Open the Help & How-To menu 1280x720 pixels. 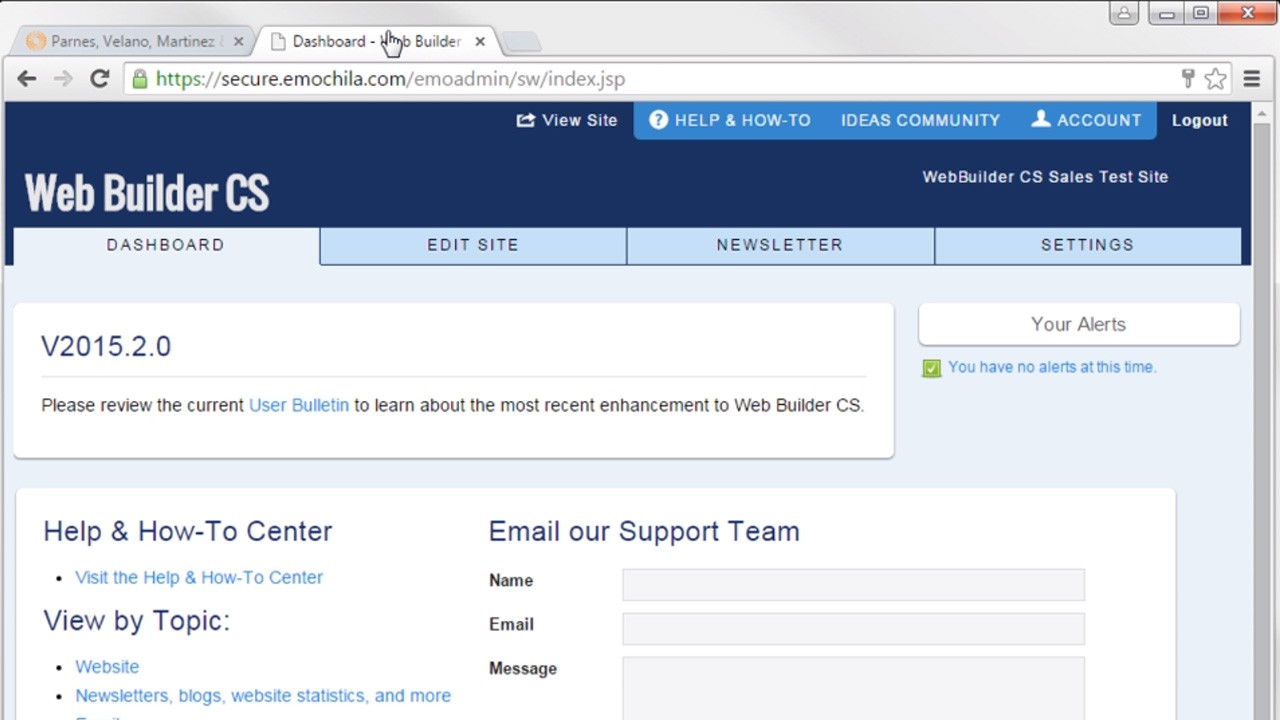click(x=730, y=120)
